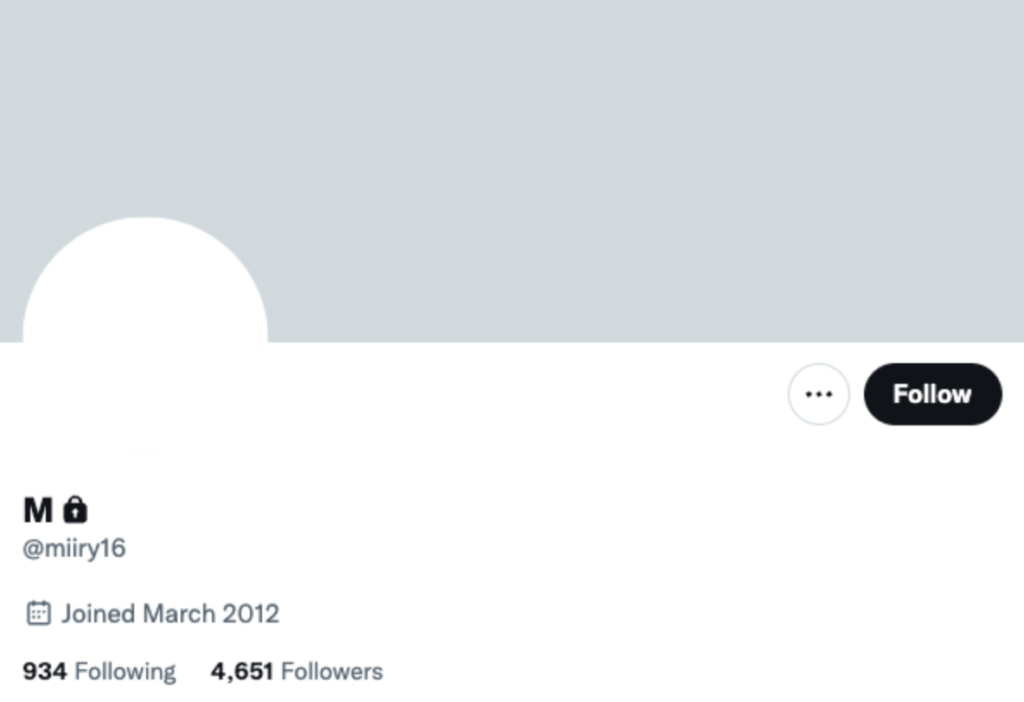Open the gray header banner image
The height and width of the screenshot is (702, 1024).
[512, 170]
